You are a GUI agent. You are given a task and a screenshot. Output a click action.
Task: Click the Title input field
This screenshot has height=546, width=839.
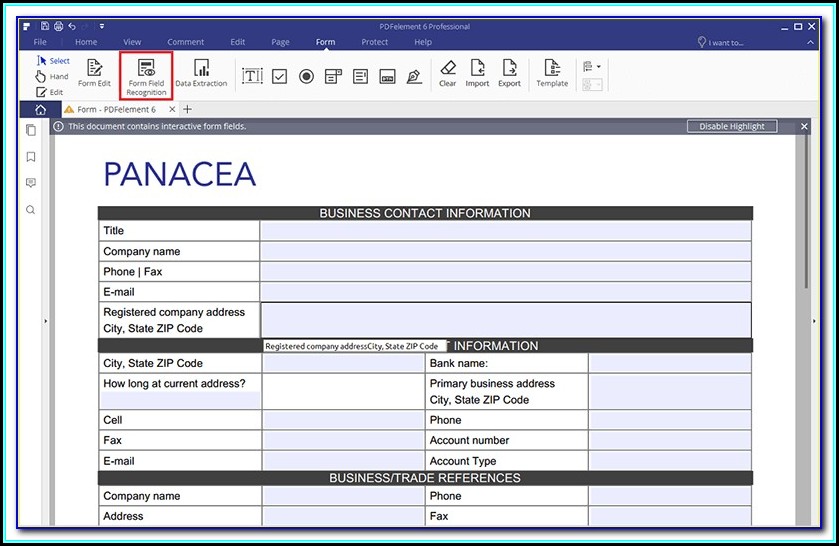(x=506, y=231)
